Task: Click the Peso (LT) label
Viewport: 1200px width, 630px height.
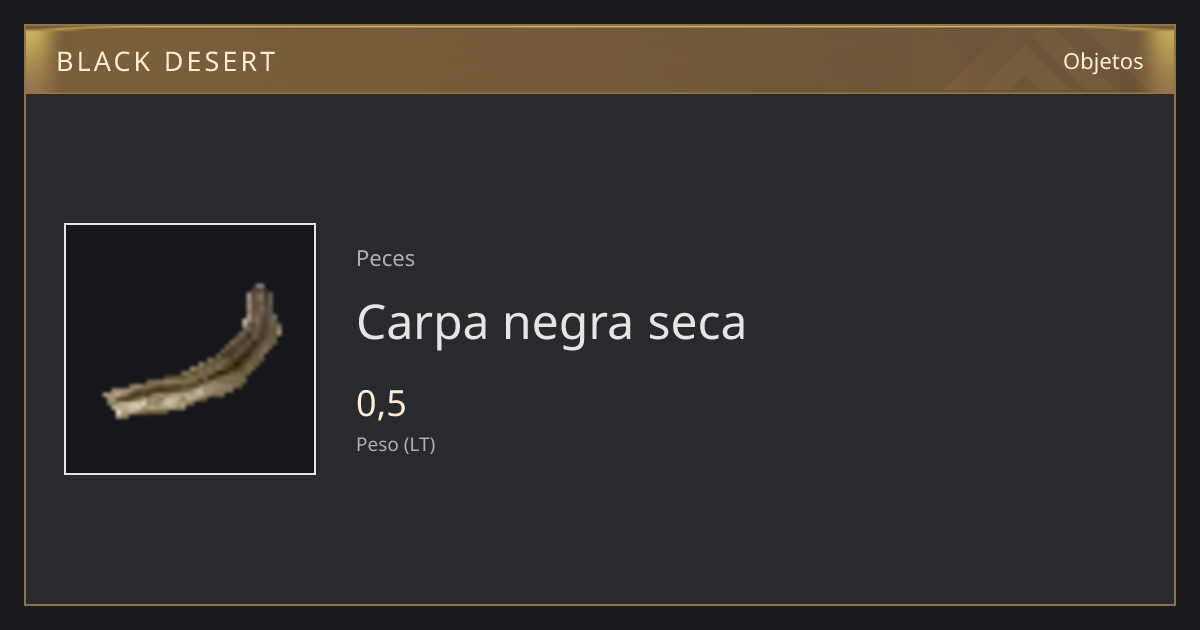Action: pos(396,444)
